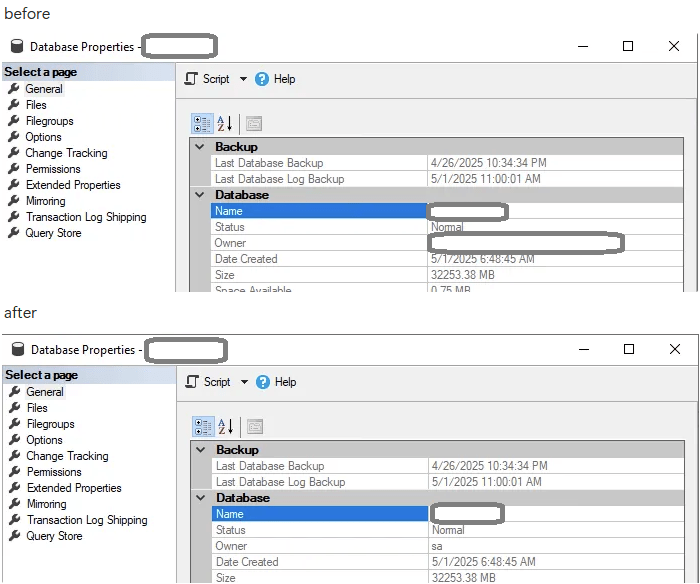Collapse the Backup section in the before property grid

tap(201, 147)
